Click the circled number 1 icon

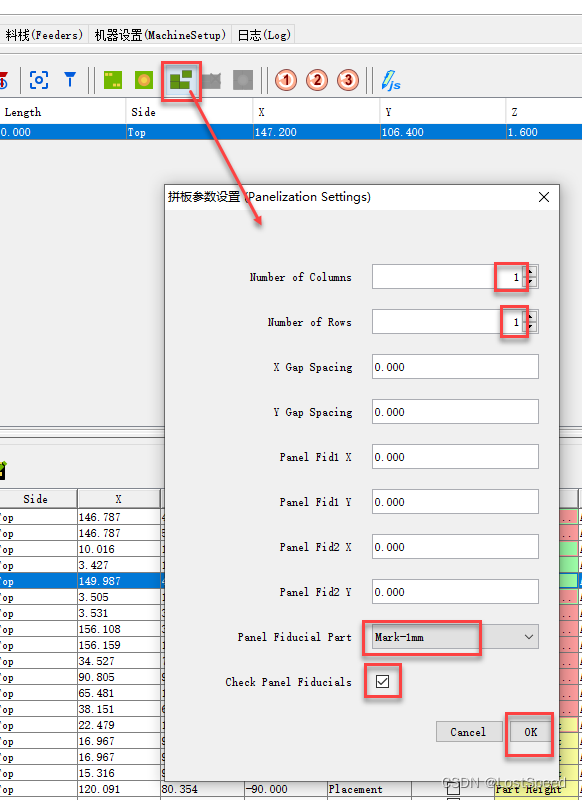click(x=286, y=80)
